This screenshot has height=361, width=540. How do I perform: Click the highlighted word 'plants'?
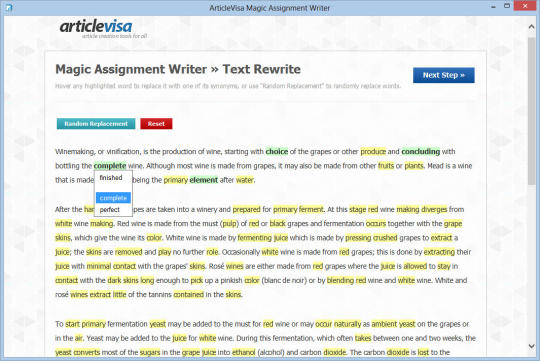(x=414, y=166)
